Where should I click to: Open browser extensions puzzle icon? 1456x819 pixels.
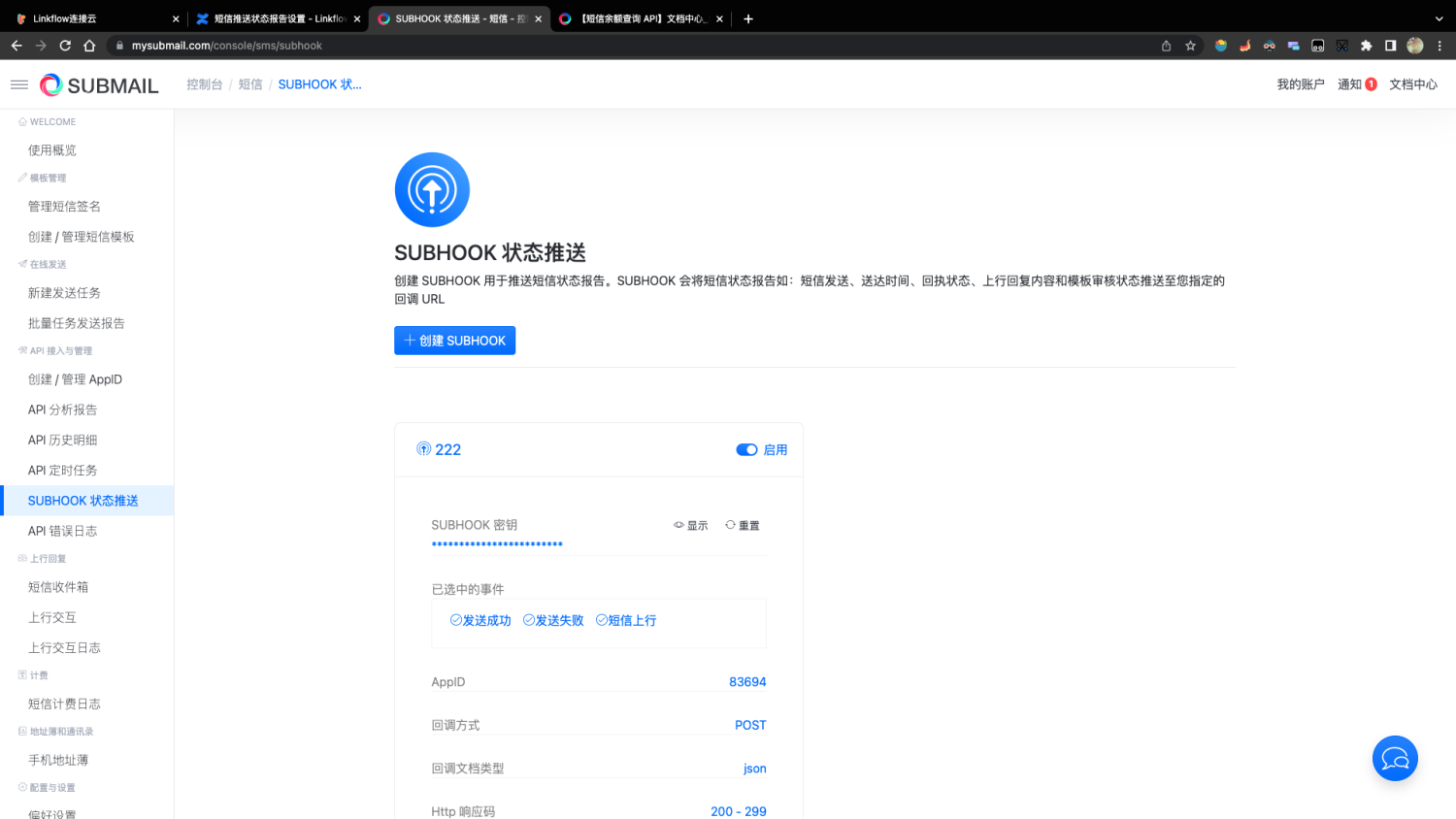click(x=1366, y=46)
